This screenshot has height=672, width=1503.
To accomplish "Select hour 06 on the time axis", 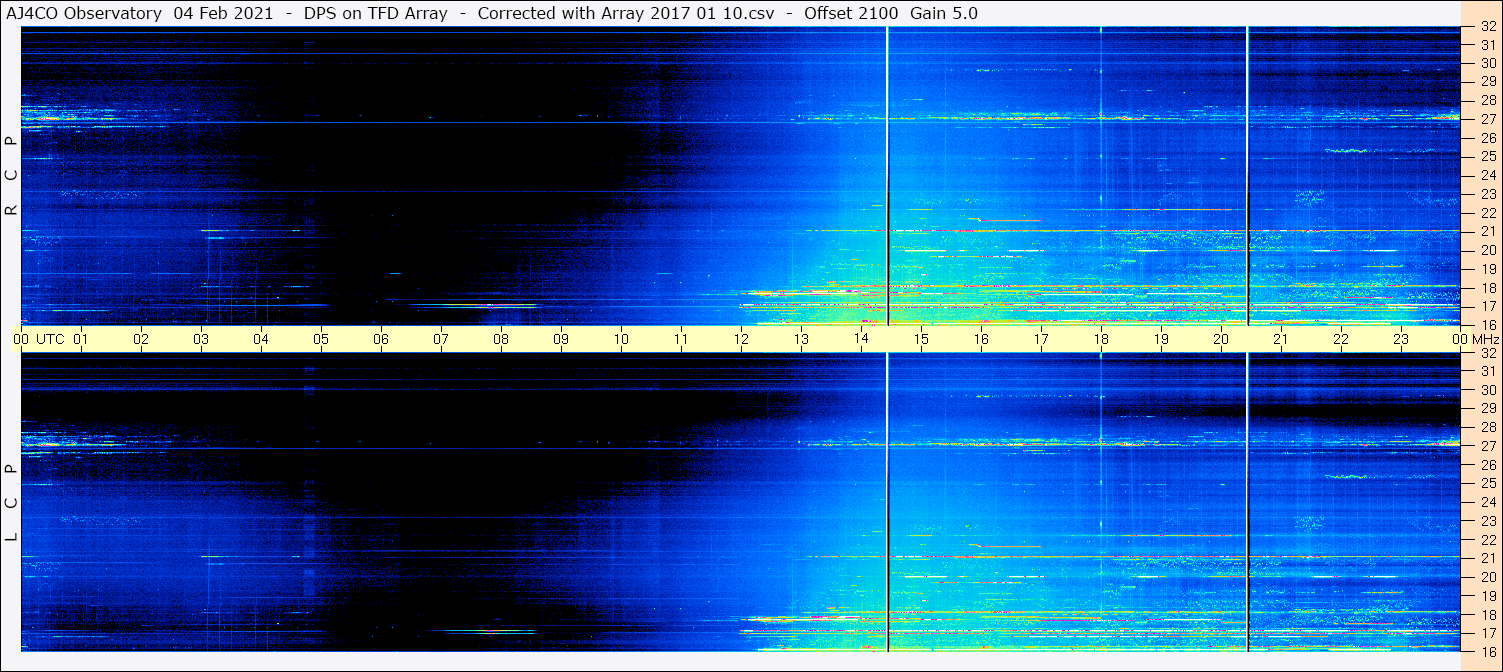I will tap(381, 339).
